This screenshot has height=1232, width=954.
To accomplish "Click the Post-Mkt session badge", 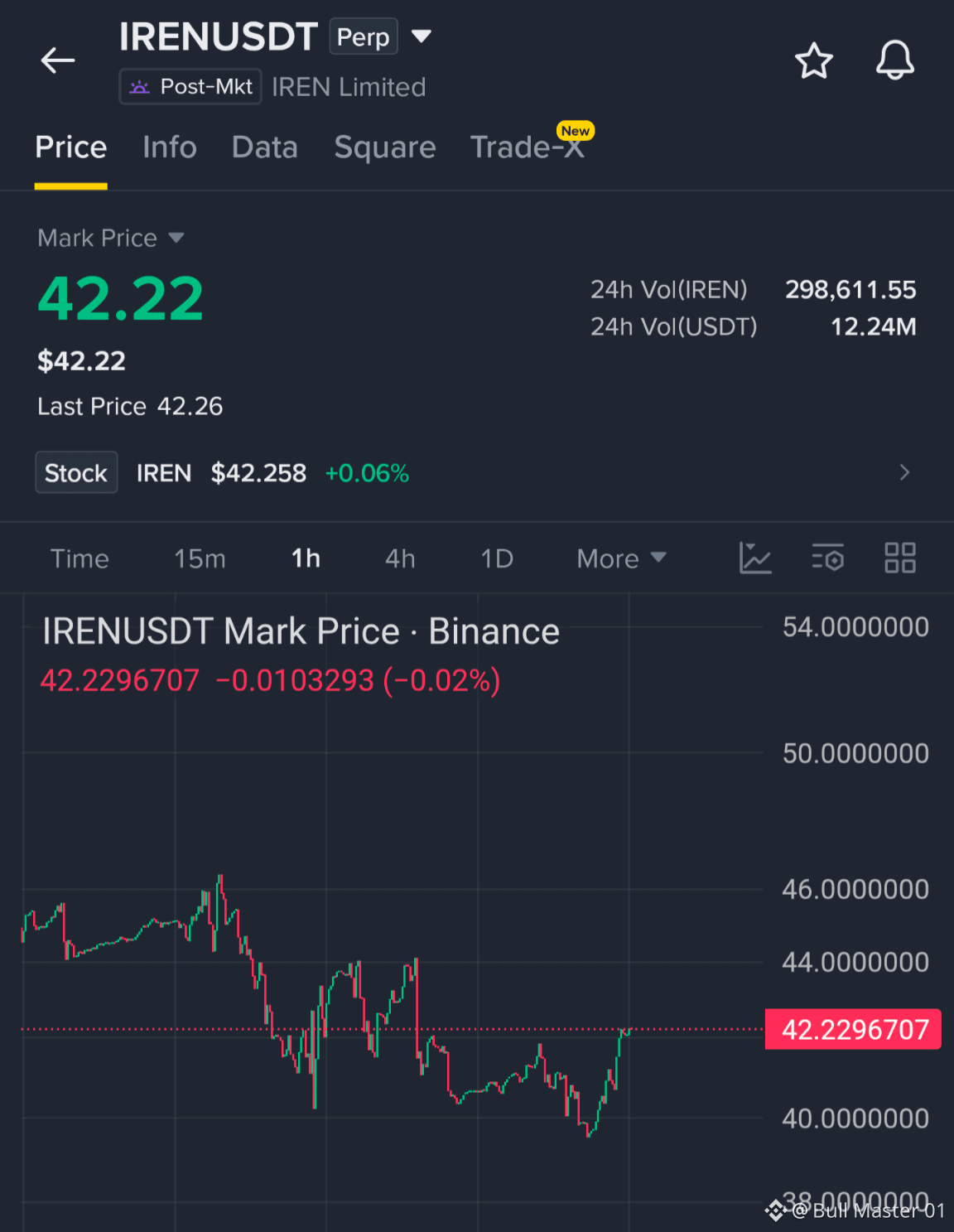I will click(x=190, y=86).
